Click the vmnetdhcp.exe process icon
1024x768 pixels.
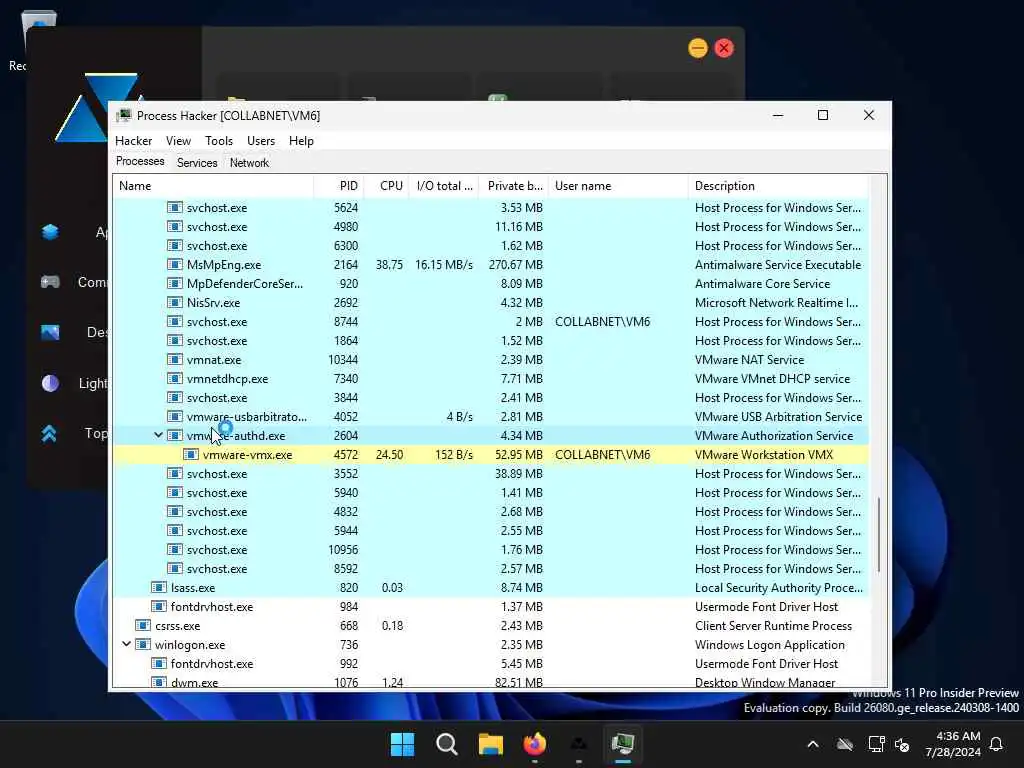click(174, 378)
